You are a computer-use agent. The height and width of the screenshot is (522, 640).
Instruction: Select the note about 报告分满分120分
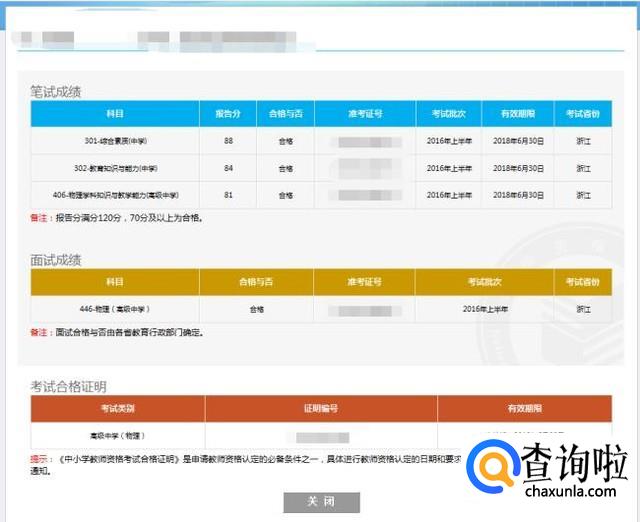pyautogui.click(x=117, y=218)
